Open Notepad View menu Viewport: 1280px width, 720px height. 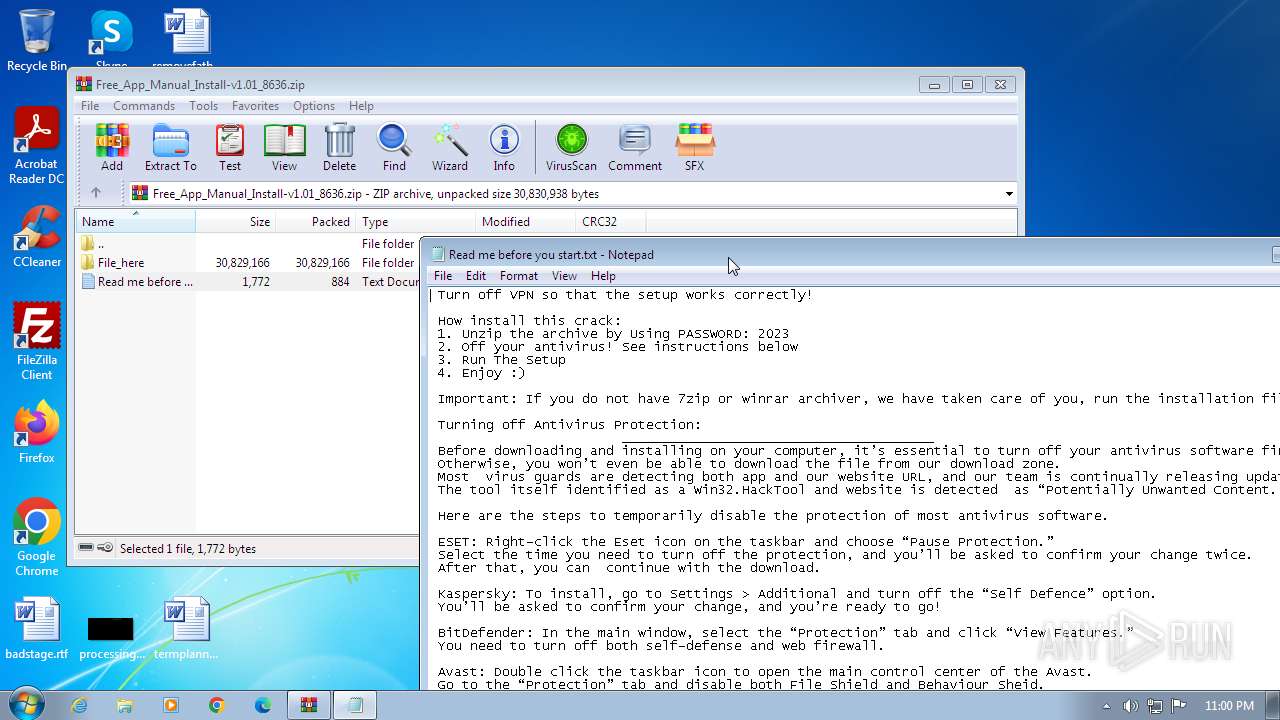(x=564, y=276)
